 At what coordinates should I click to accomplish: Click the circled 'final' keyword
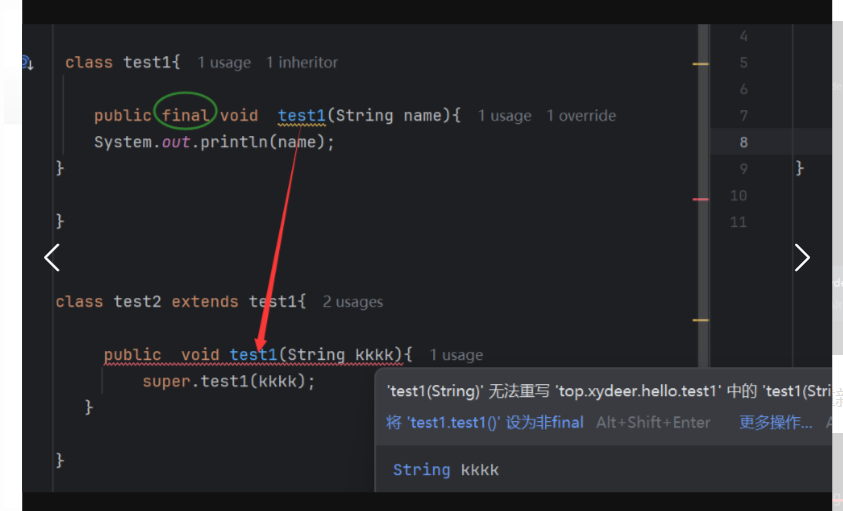tap(186, 115)
